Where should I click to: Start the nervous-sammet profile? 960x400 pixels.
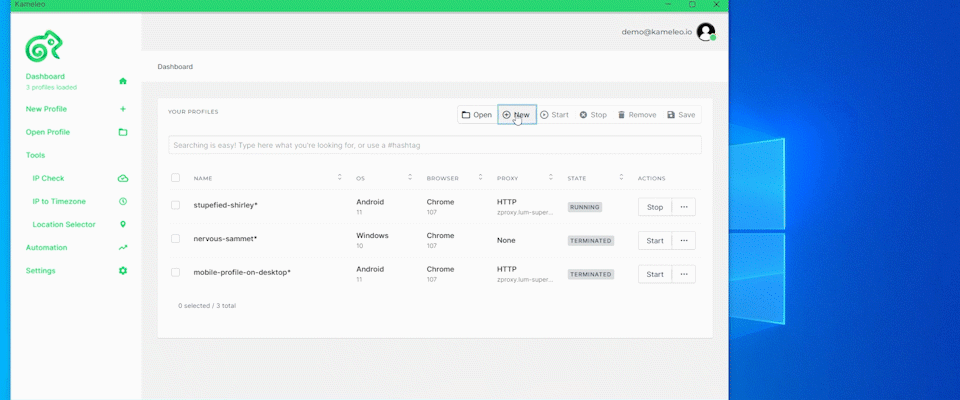(654, 241)
